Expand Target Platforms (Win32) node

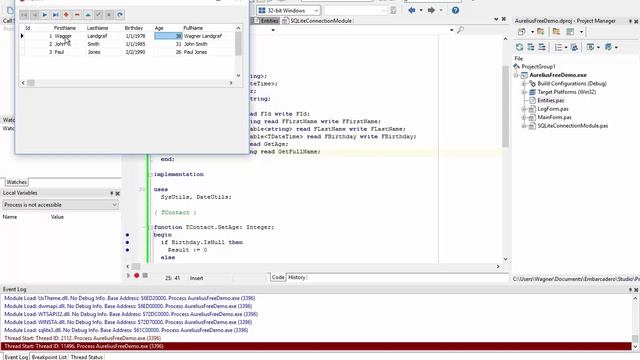tap(524, 92)
